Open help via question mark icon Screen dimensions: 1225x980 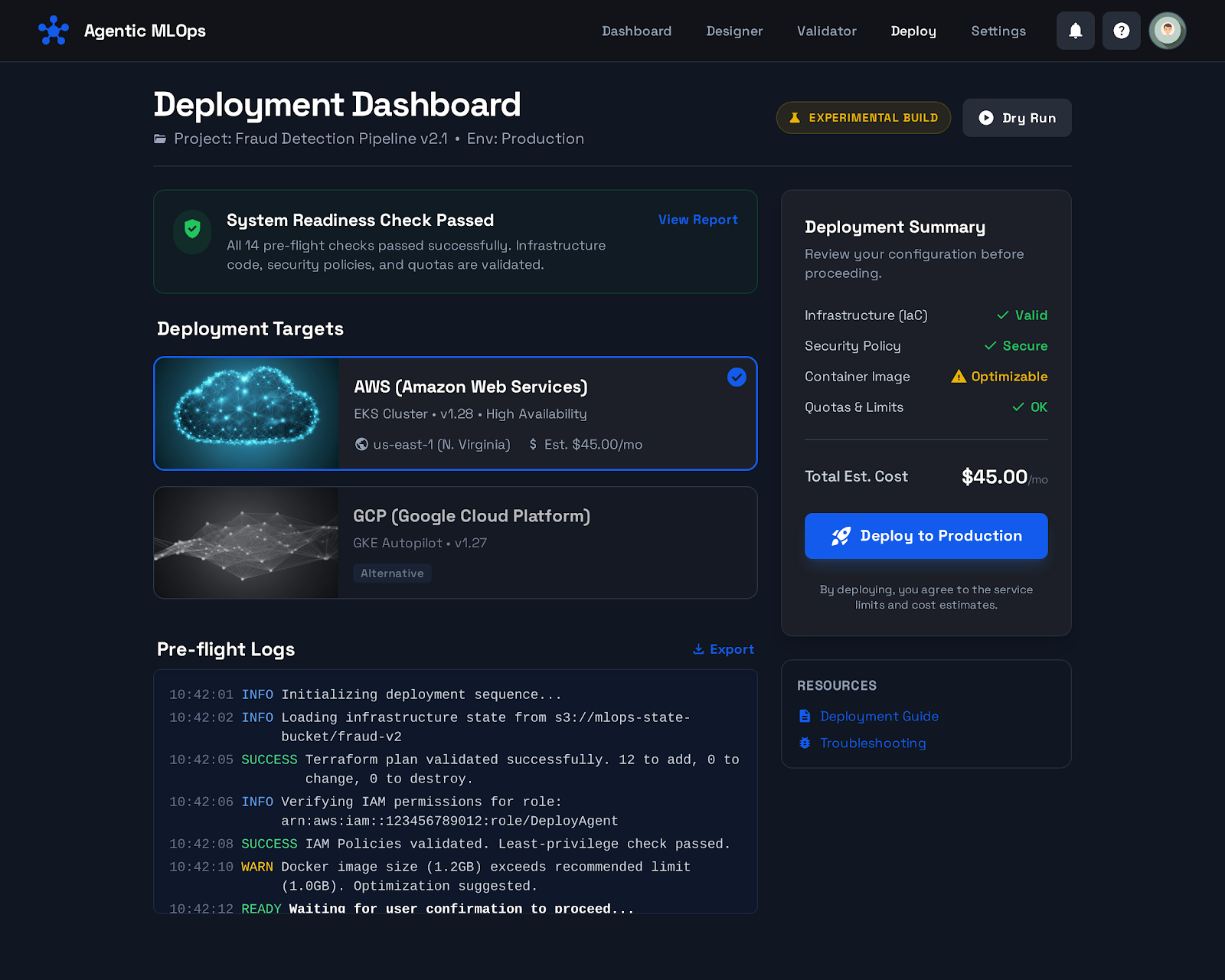click(1121, 31)
